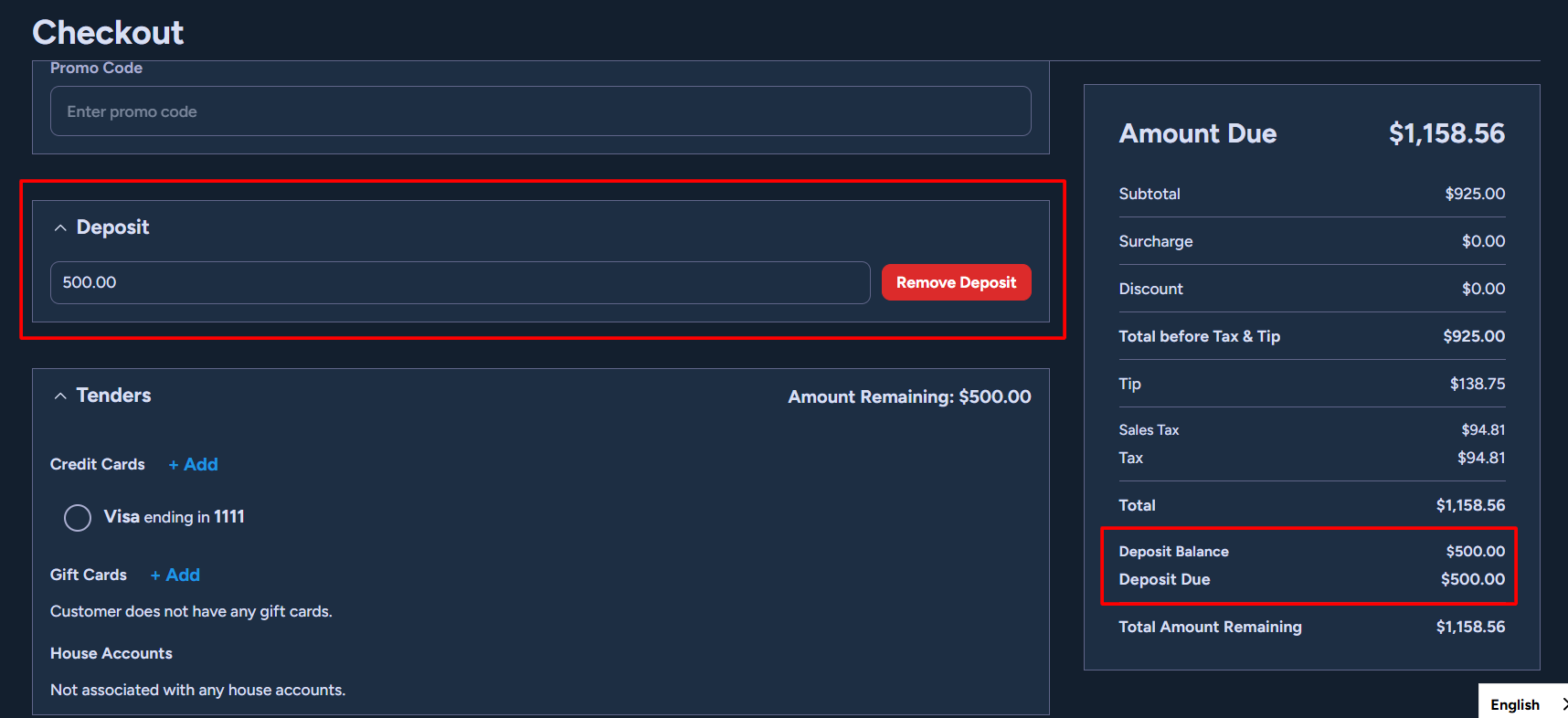
Task: Click the Amount Due $1,158.56 value
Action: tap(1446, 133)
